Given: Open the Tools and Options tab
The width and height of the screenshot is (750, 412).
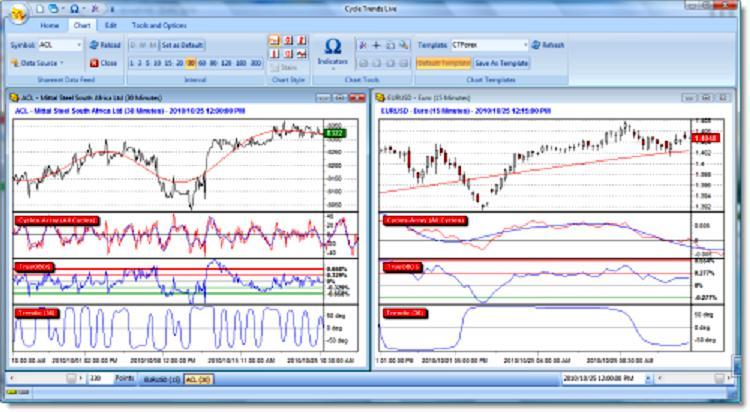Looking at the screenshot, I should [x=159, y=25].
